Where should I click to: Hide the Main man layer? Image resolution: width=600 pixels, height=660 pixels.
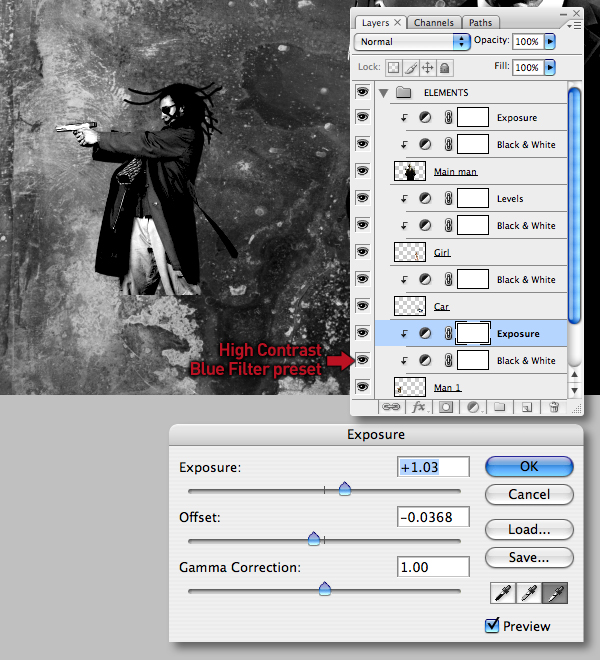362,170
